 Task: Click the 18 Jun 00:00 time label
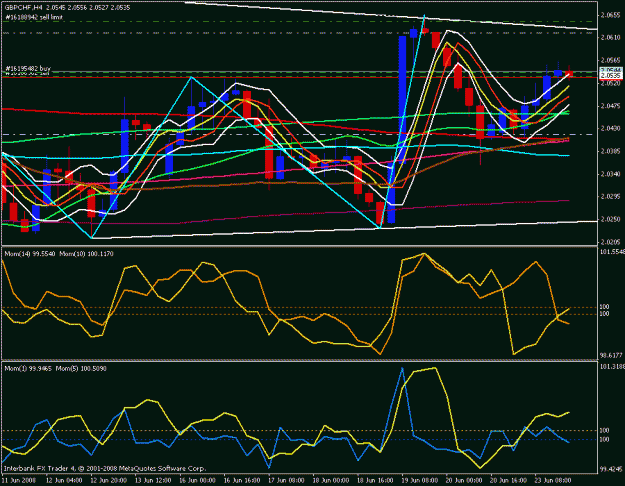click(x=332, y=480)
